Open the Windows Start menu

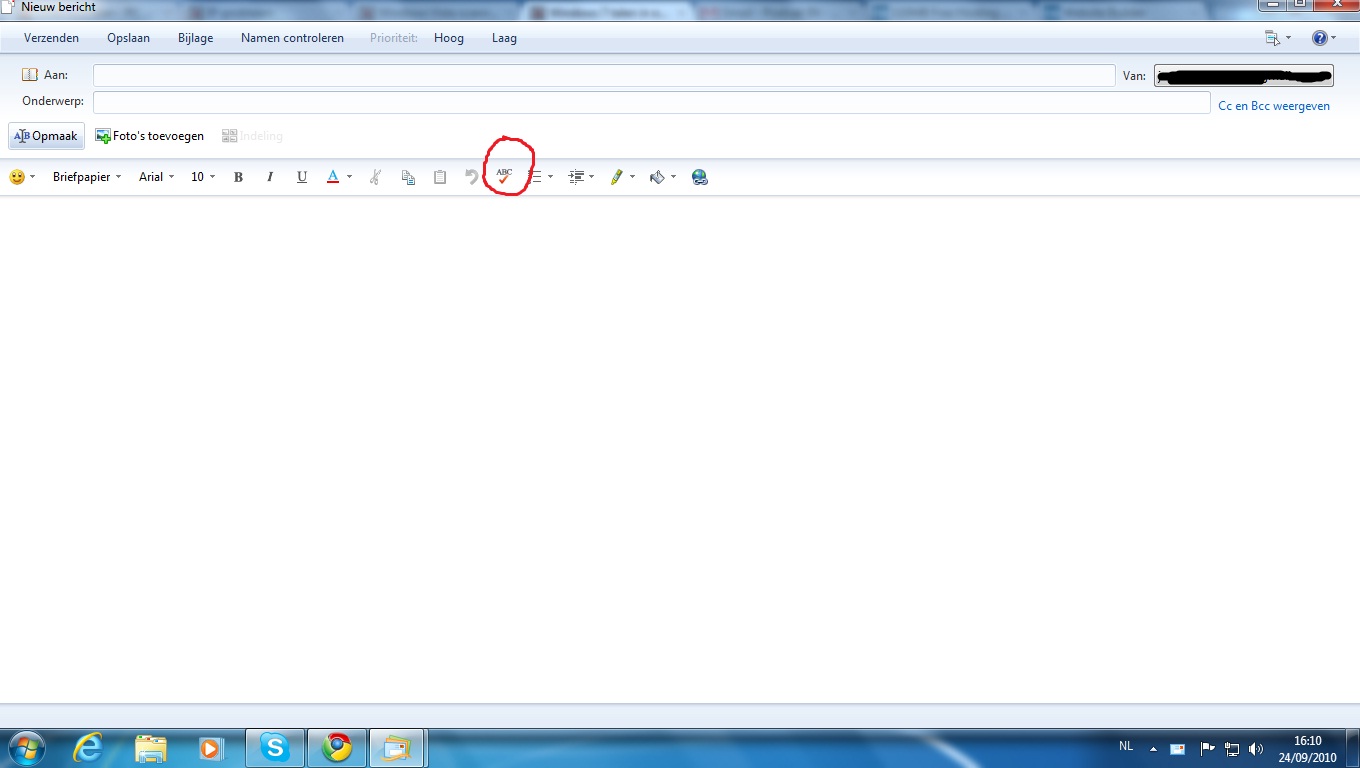click(x=26, y=748)
